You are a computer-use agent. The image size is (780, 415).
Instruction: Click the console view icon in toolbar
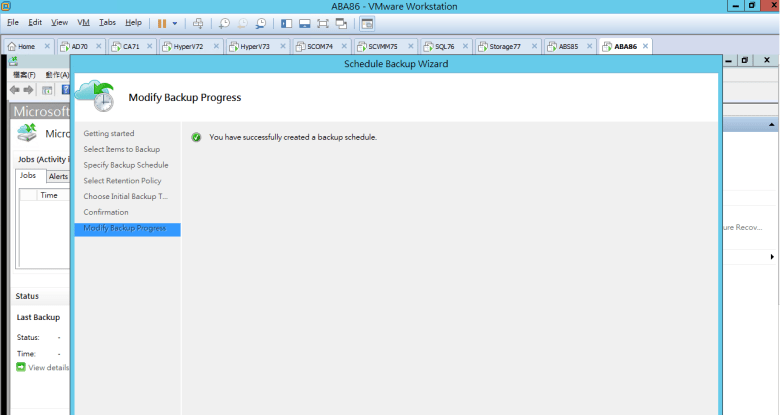click(x=367, y=22)
